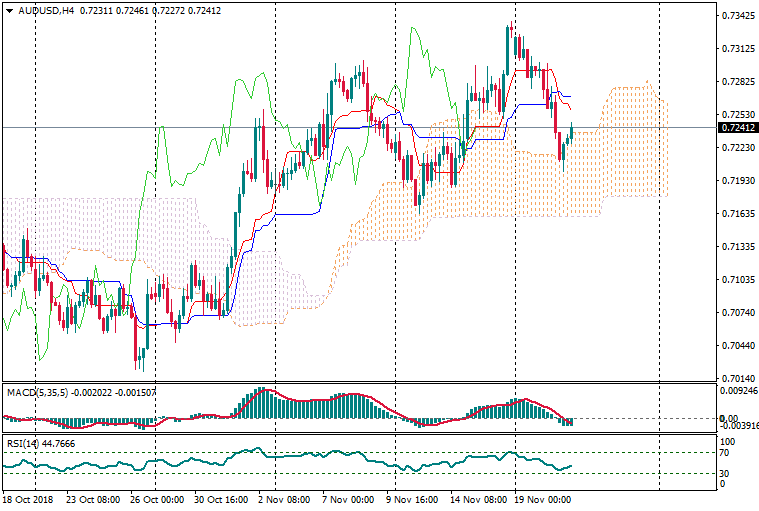Select the 7 Nov 00:00 time label
Viewport: 759px width, 511px height.
click(x=347, y=498)
